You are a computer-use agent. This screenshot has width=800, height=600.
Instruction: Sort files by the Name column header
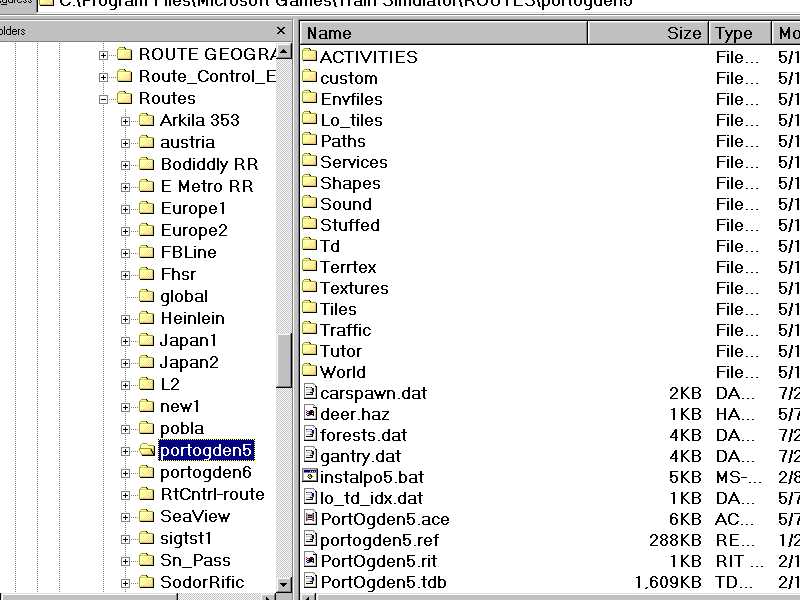tap(444, 33)
